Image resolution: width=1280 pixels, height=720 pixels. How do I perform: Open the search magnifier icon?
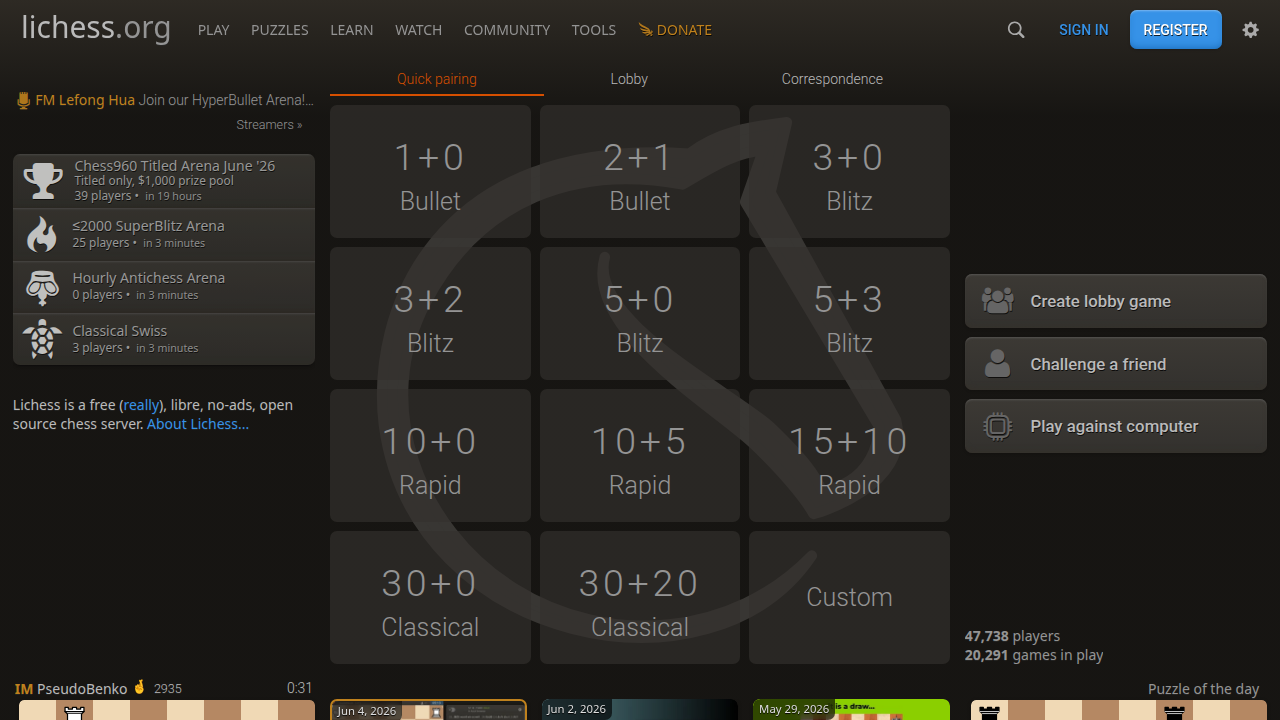(1016, 30)
